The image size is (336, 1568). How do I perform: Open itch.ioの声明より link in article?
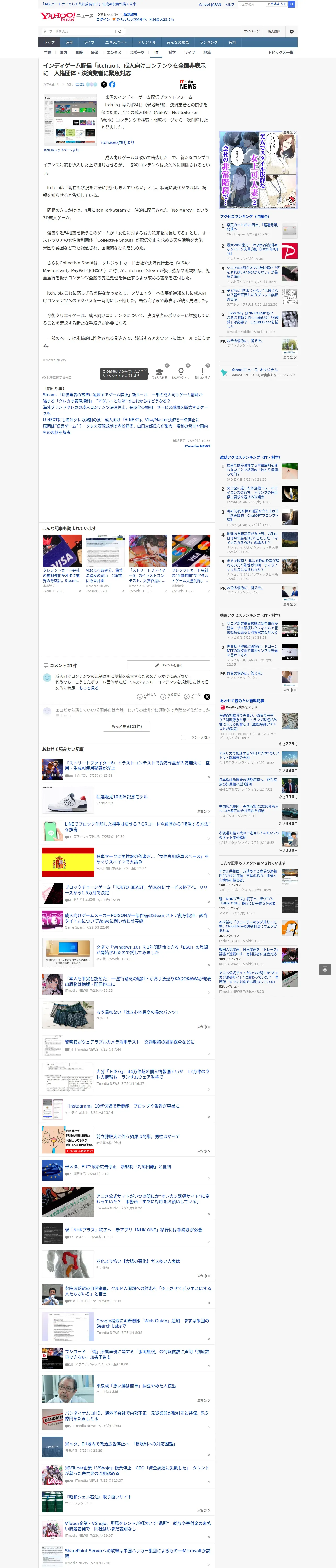(118, 142)
